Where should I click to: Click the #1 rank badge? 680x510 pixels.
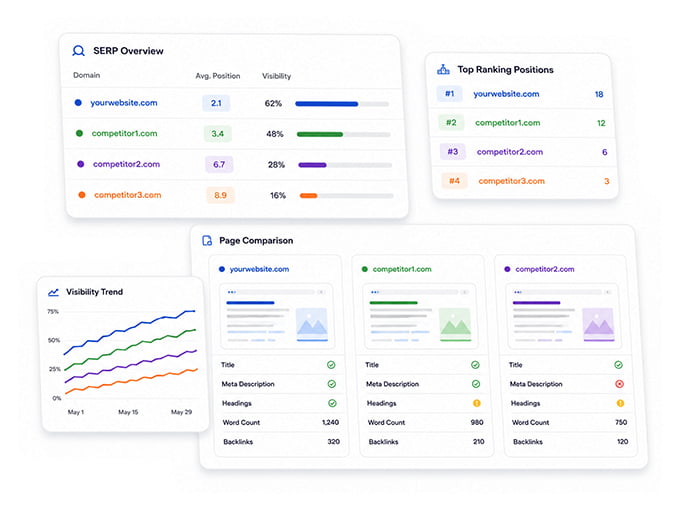point(449,93)
